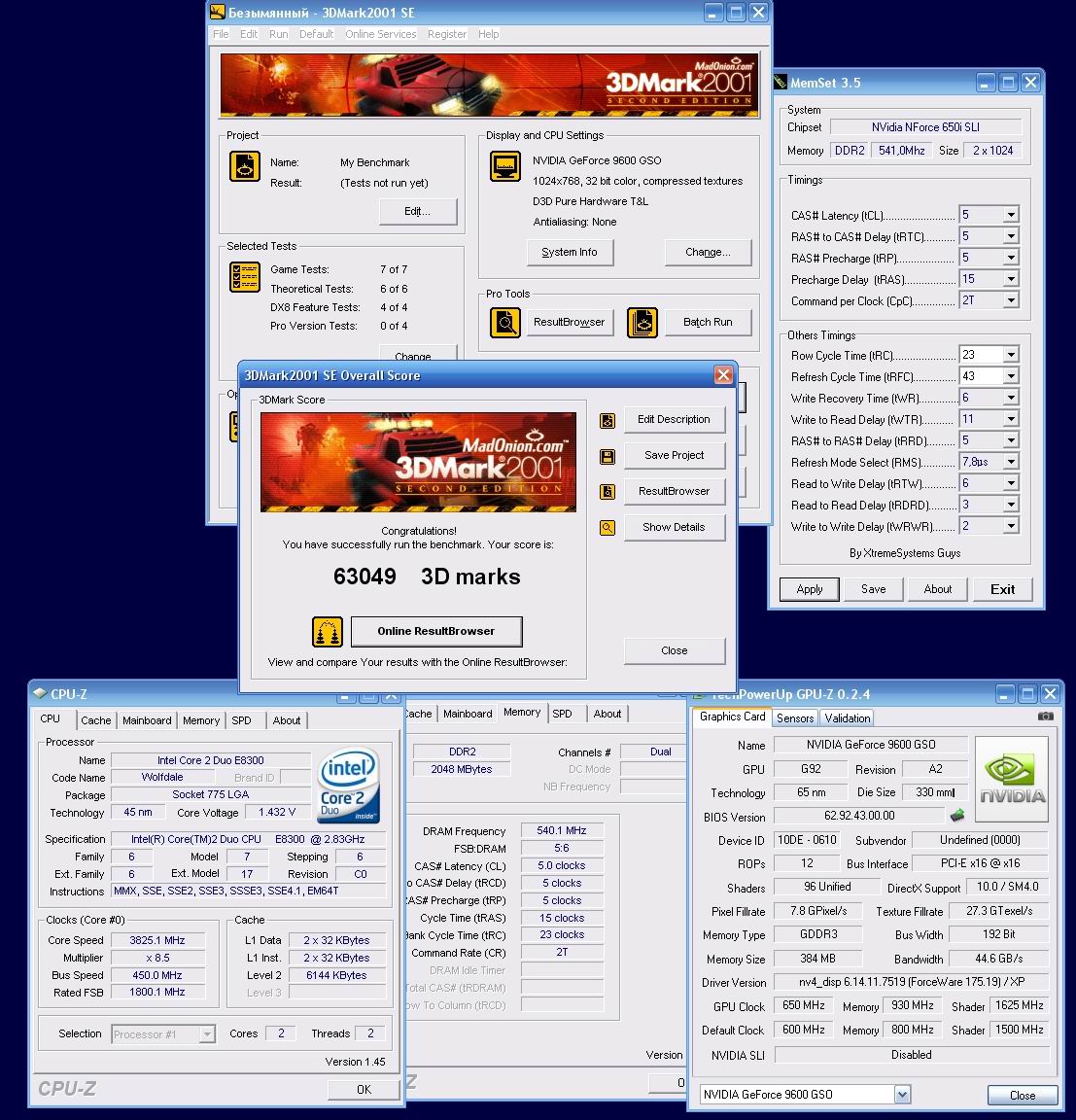Click the Show Details button
Screen dimensions: 1076x1120
[674, 527]
